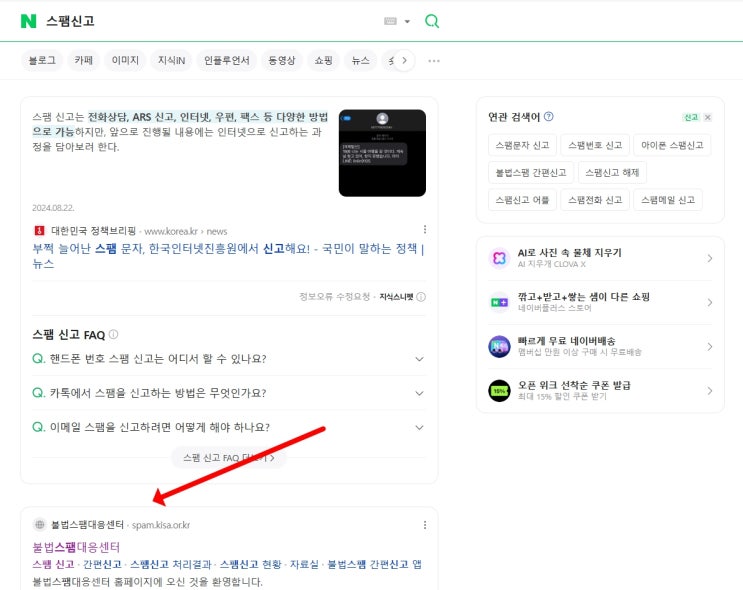Screen dimensions: 743x590
Task: Click the help icon beside 연관 검색어
Action: click(x=549, y=117)
